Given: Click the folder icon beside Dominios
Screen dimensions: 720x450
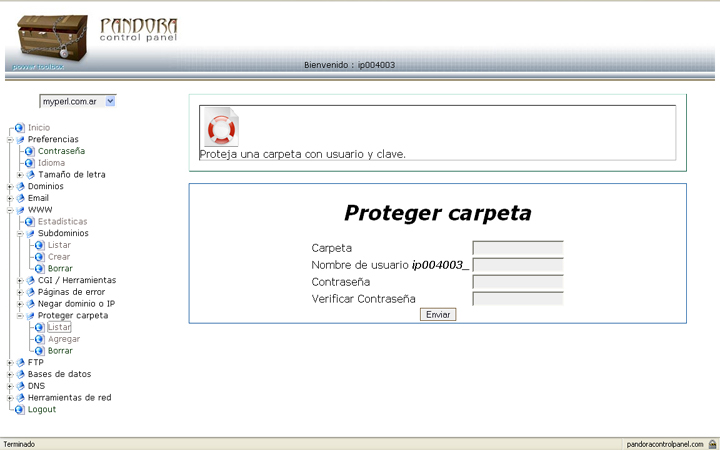Looking at the screenshot, I should (20, 187).
